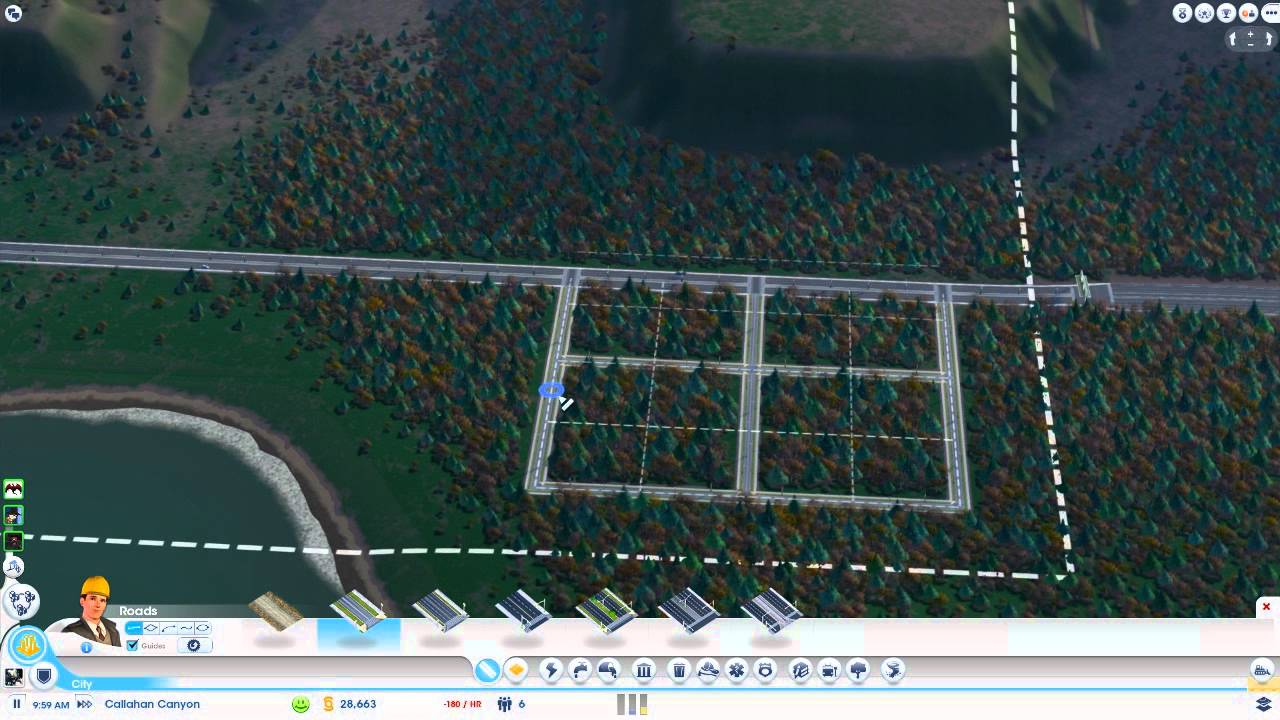1280x720 pixels.
Task: Open the Power lightning bolt menu
Action: [551, 670]
